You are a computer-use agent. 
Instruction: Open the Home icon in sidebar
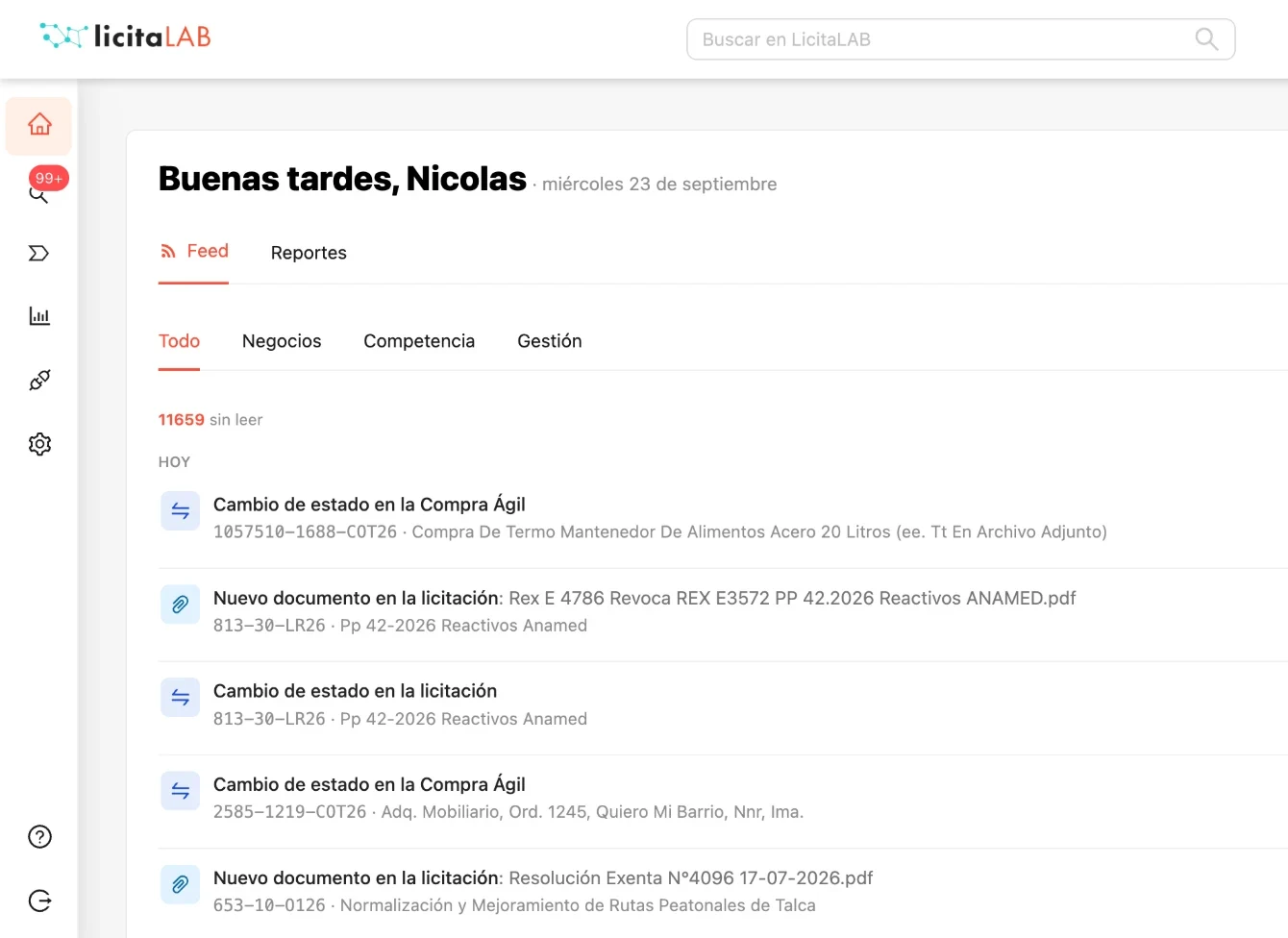pos(39,125)
